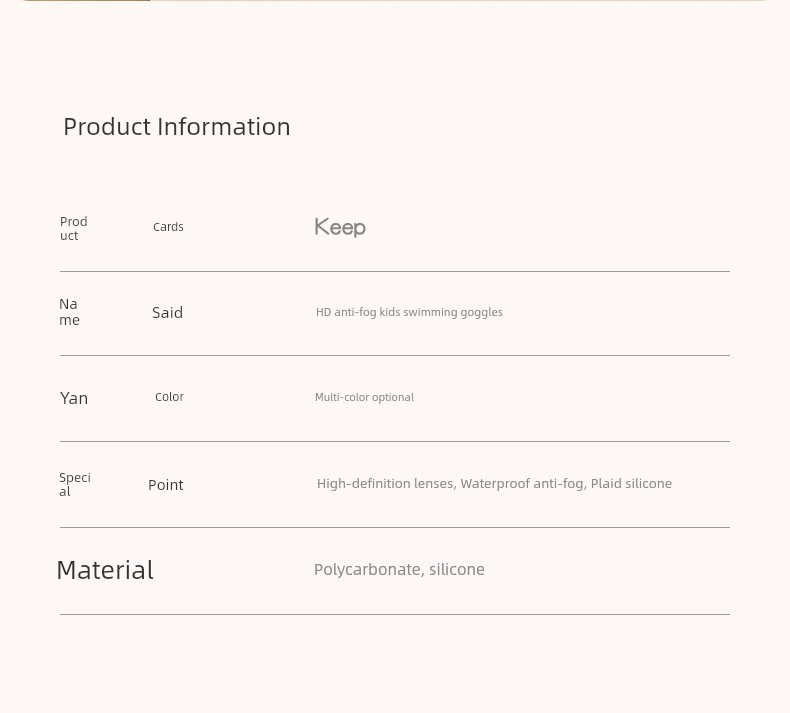Click the Name row label
Image resolution: width=790 pixels, height=713 pixels.
tap(70, 312)
